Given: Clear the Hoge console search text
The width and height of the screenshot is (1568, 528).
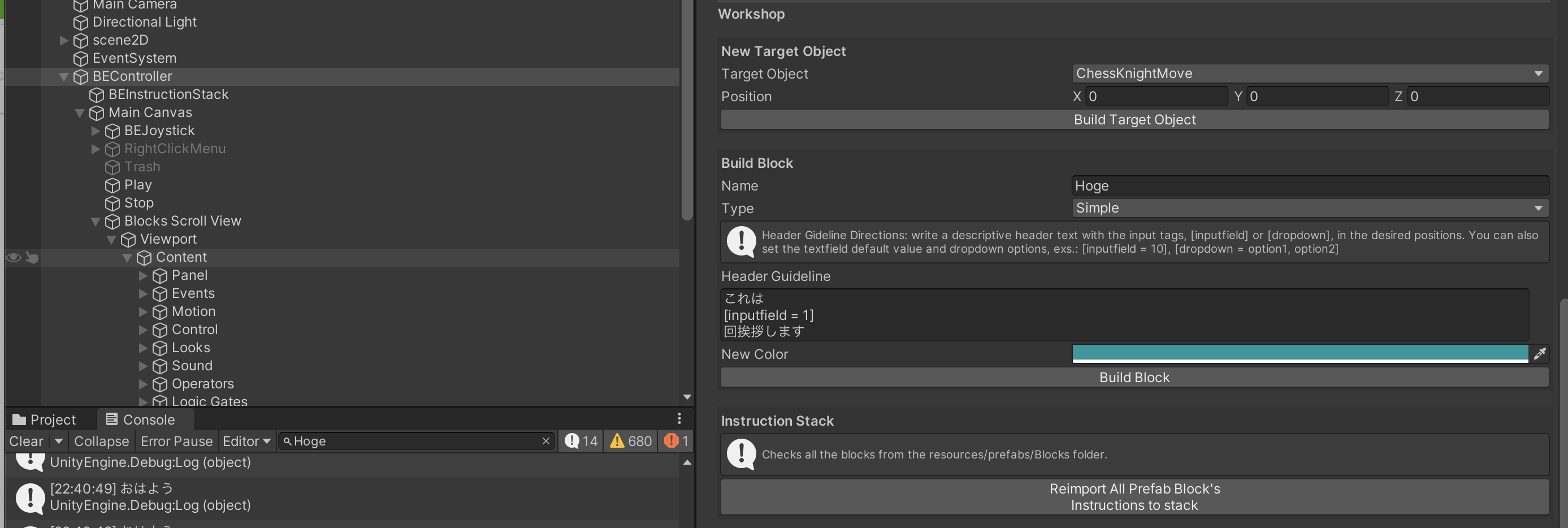Looking at the screenshot, I should coord(545,441).
